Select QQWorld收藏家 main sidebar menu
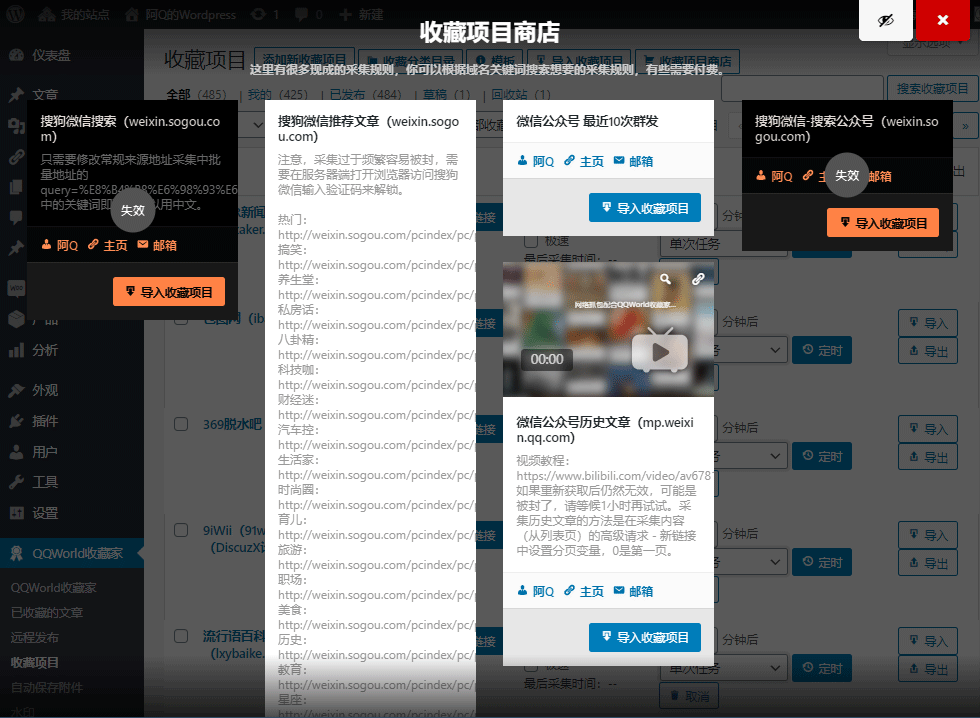Image resolution: width=980 pixels, height=718 pixels. click(x=72, y=553)
